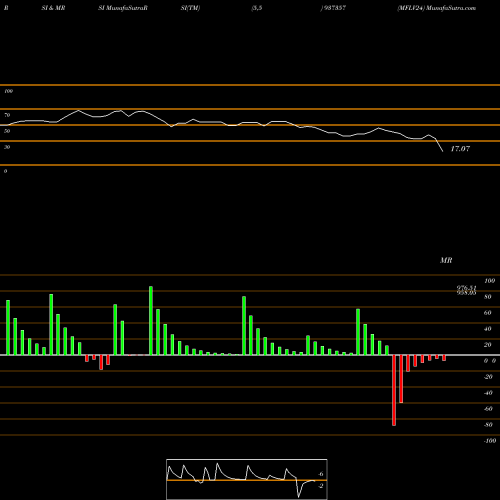Viewport: 500px width, 500px height.
Task: Click the SI & MR header text
Action: coord(53,8)
